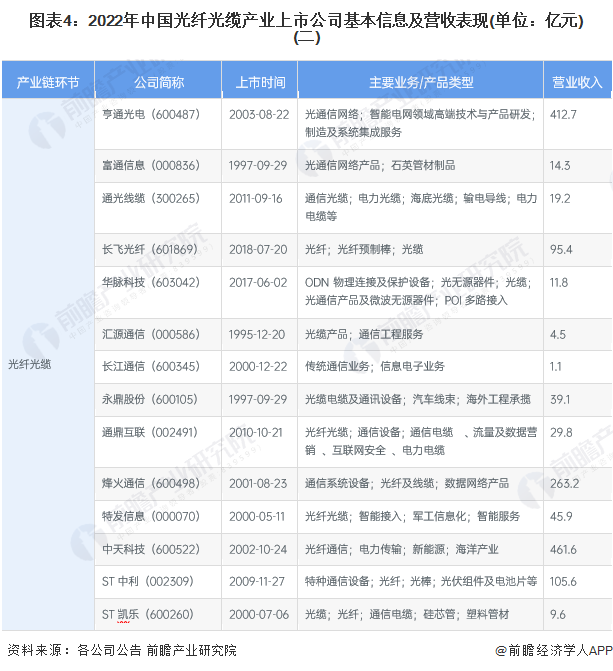Click revenue value 14.3
613x671 pixels.
tap(560, 165)
